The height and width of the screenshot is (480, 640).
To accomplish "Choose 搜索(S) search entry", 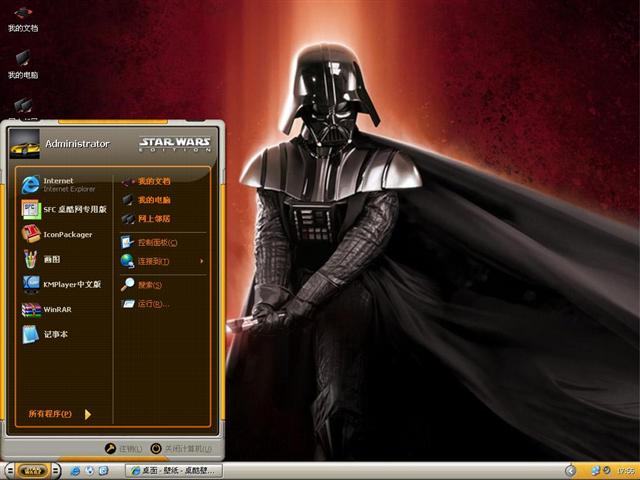I will [141, 285].
